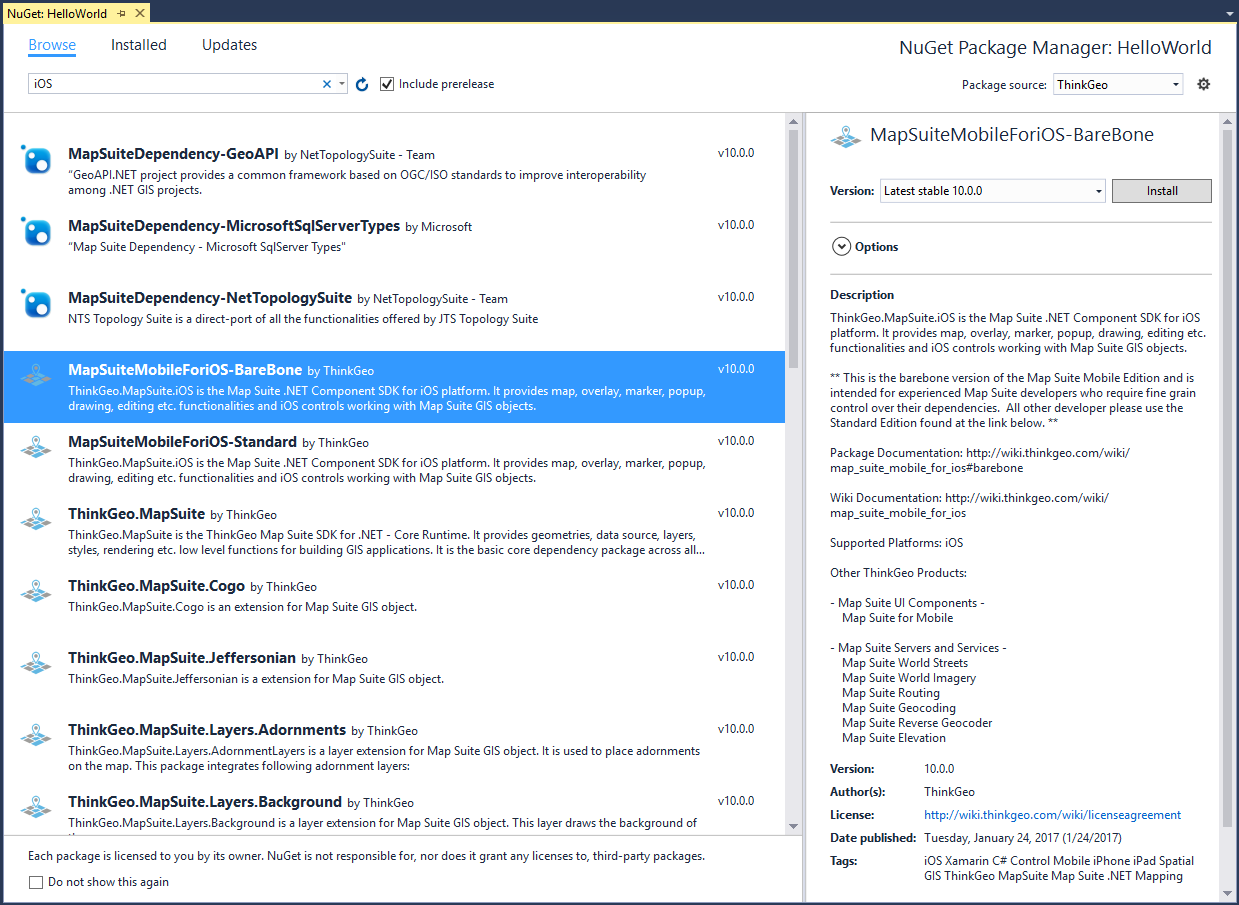The width and height of the screenshot is (1239, 905).
Task: Click the package list vertical scrollbar
Action: click(794, 250)
